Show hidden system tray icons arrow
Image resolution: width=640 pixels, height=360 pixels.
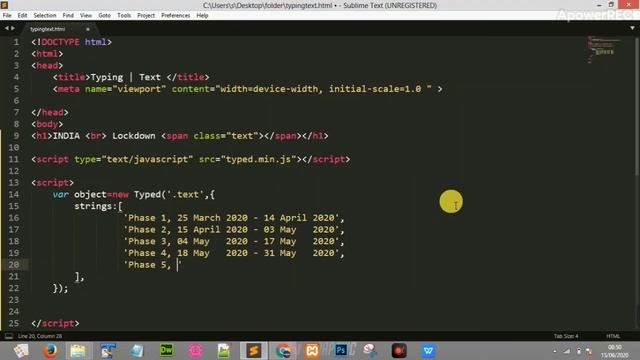555,351
